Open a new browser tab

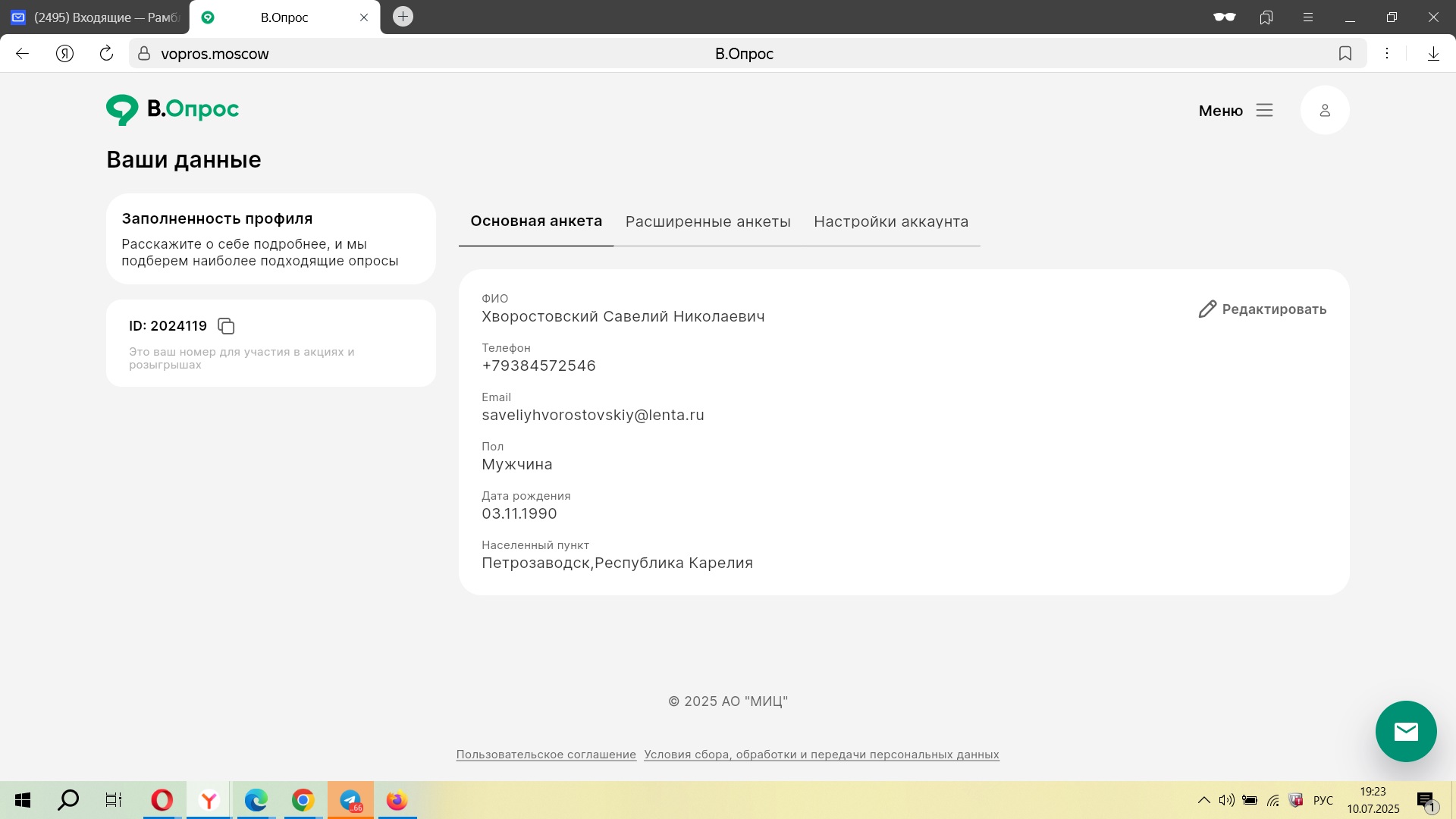(403, 17)
